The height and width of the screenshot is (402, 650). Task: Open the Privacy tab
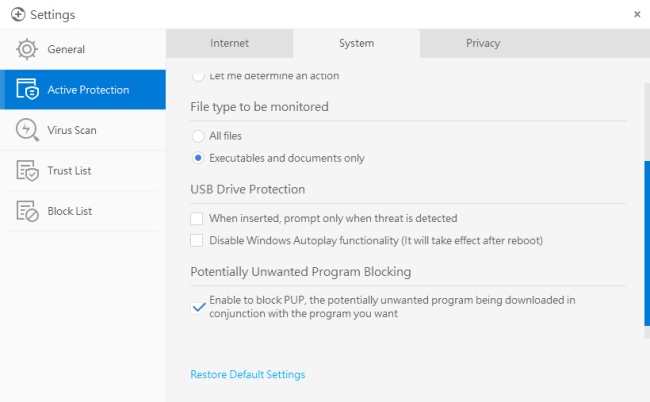483,43
